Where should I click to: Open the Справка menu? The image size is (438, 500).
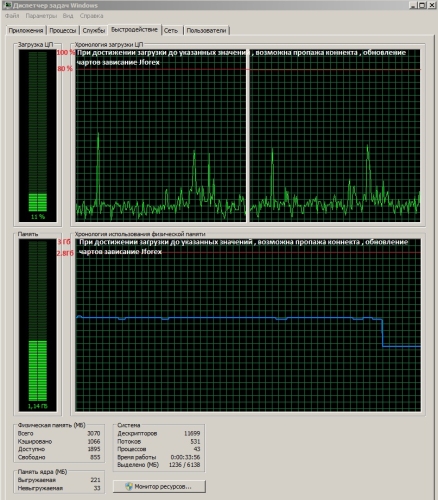point(91,16)
